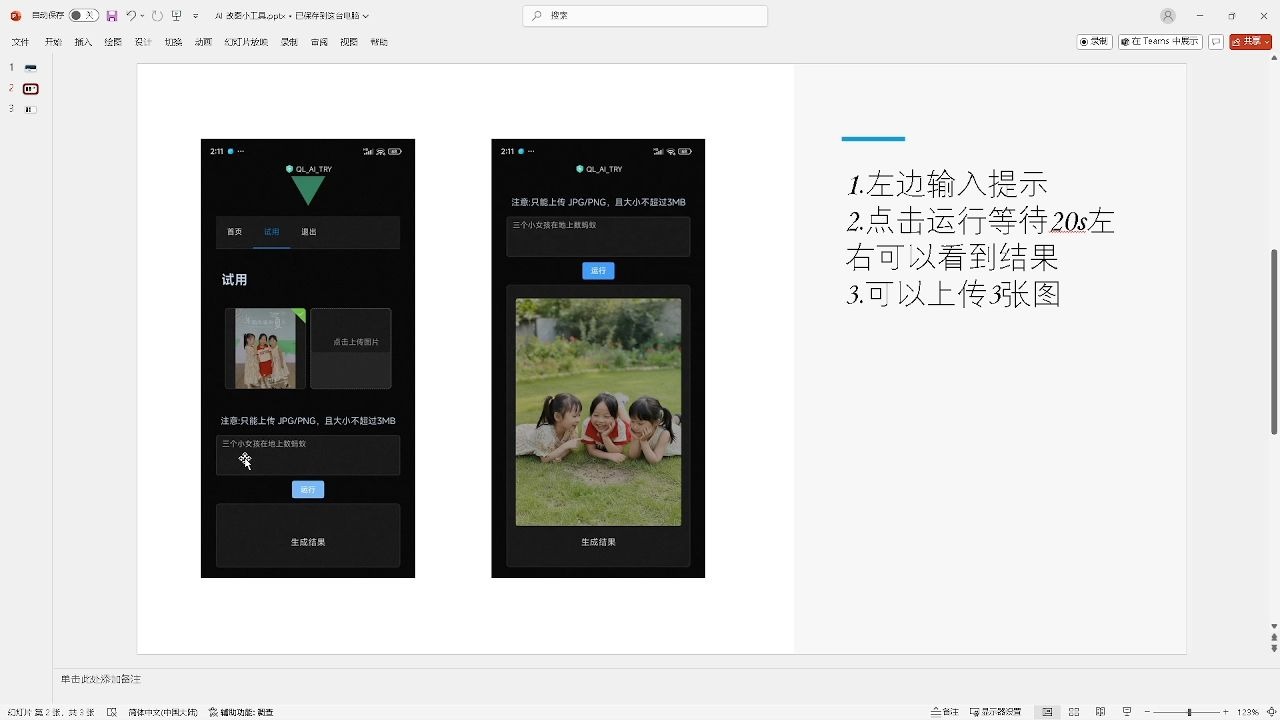Viewport: 1280px width, 720px height.
Task: Click the left phone screenshot on the slide
Action: coord(308,358)
